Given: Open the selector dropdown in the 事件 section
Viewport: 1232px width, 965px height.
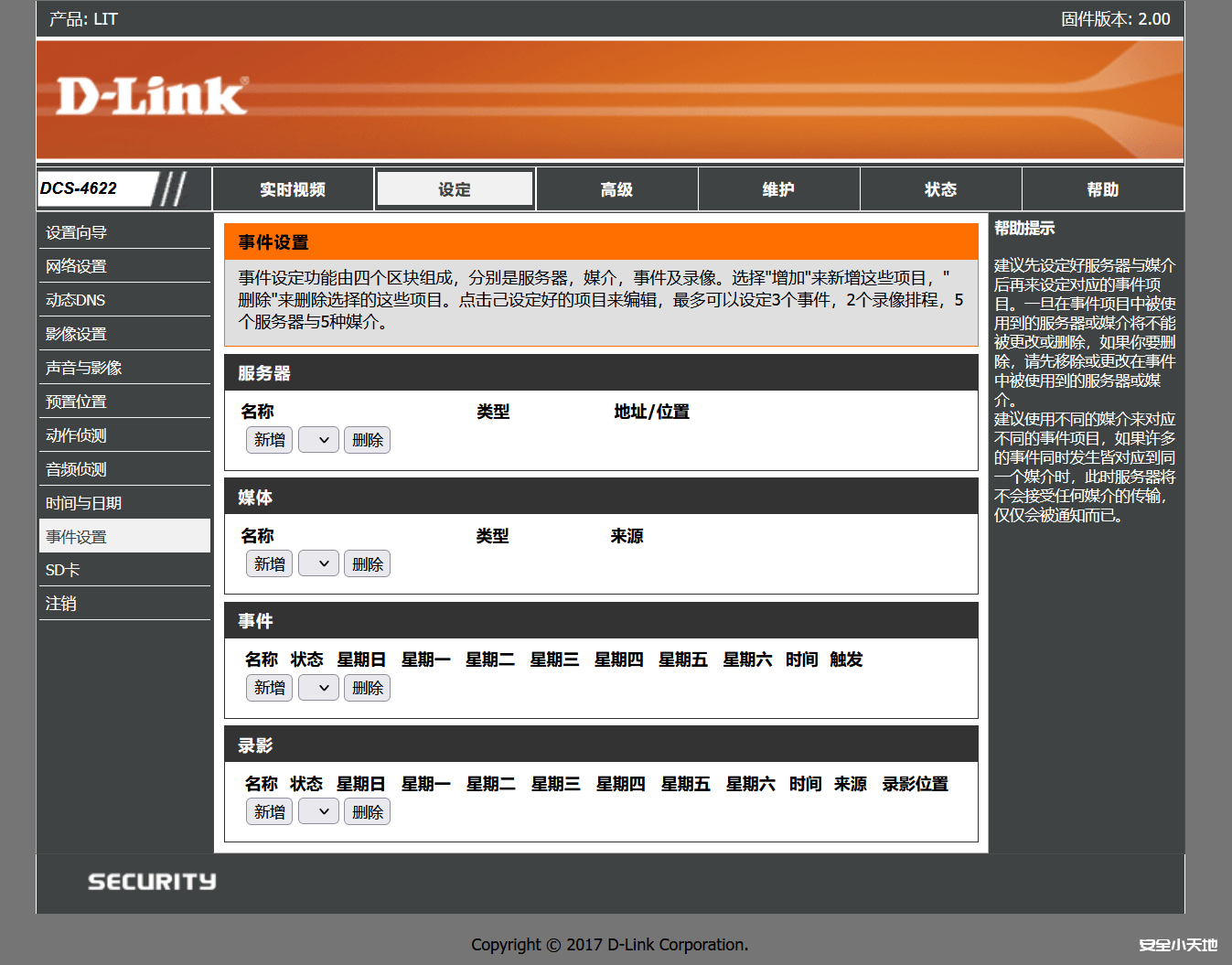Looking at the screenshot, I should [317, 687].
